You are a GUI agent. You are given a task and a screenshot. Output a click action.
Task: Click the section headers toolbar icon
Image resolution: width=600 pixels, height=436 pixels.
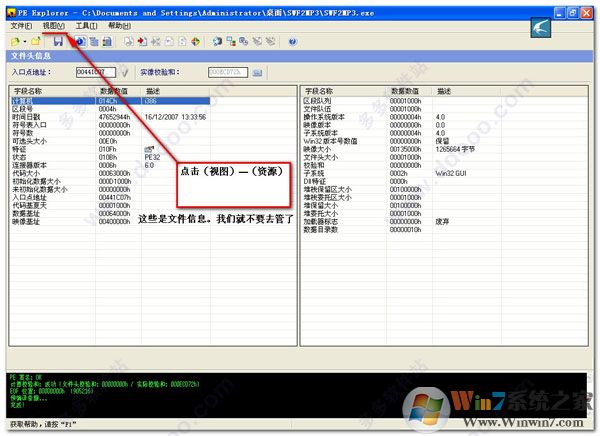[x=108, y=41]
